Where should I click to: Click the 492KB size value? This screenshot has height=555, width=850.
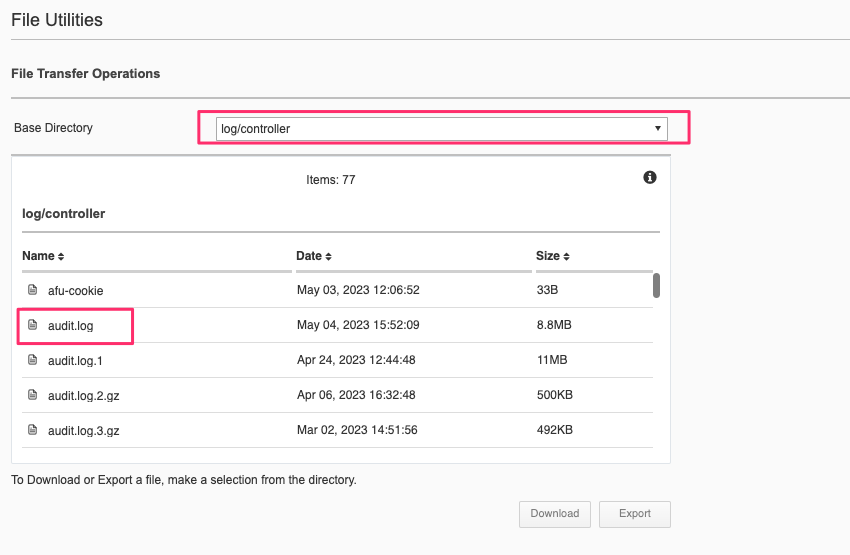[555, 430]
